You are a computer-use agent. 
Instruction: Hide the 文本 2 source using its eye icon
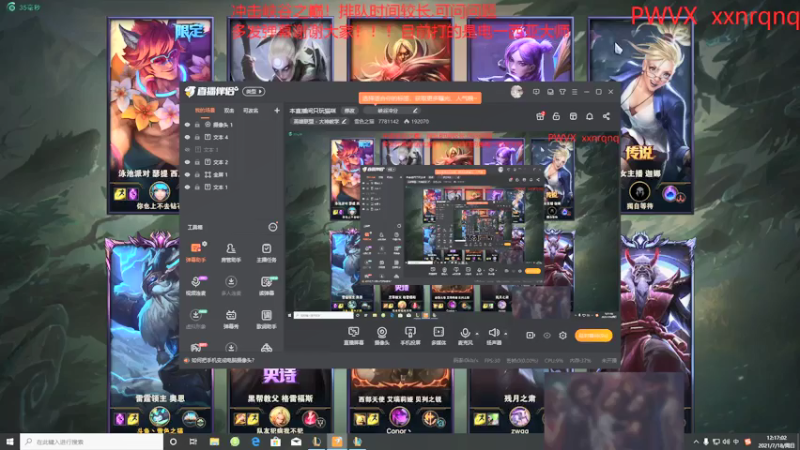187,162
